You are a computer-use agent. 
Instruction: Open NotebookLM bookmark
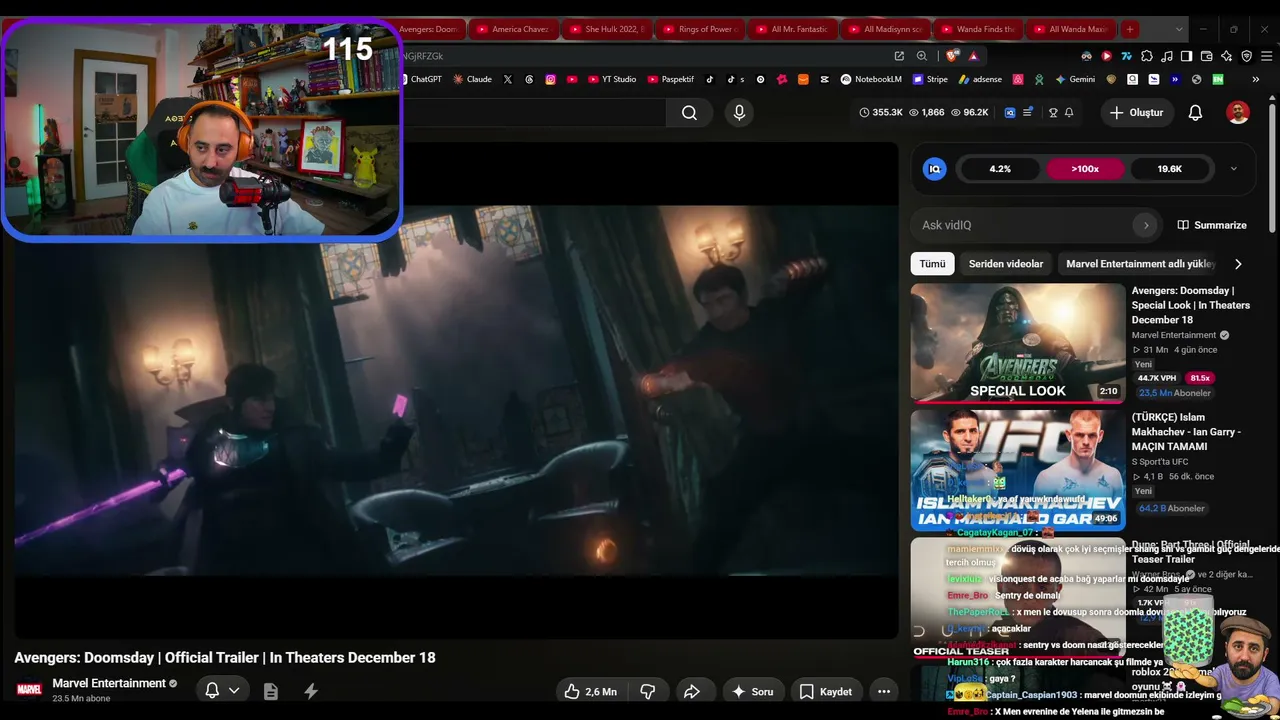[x=871, y=79]
